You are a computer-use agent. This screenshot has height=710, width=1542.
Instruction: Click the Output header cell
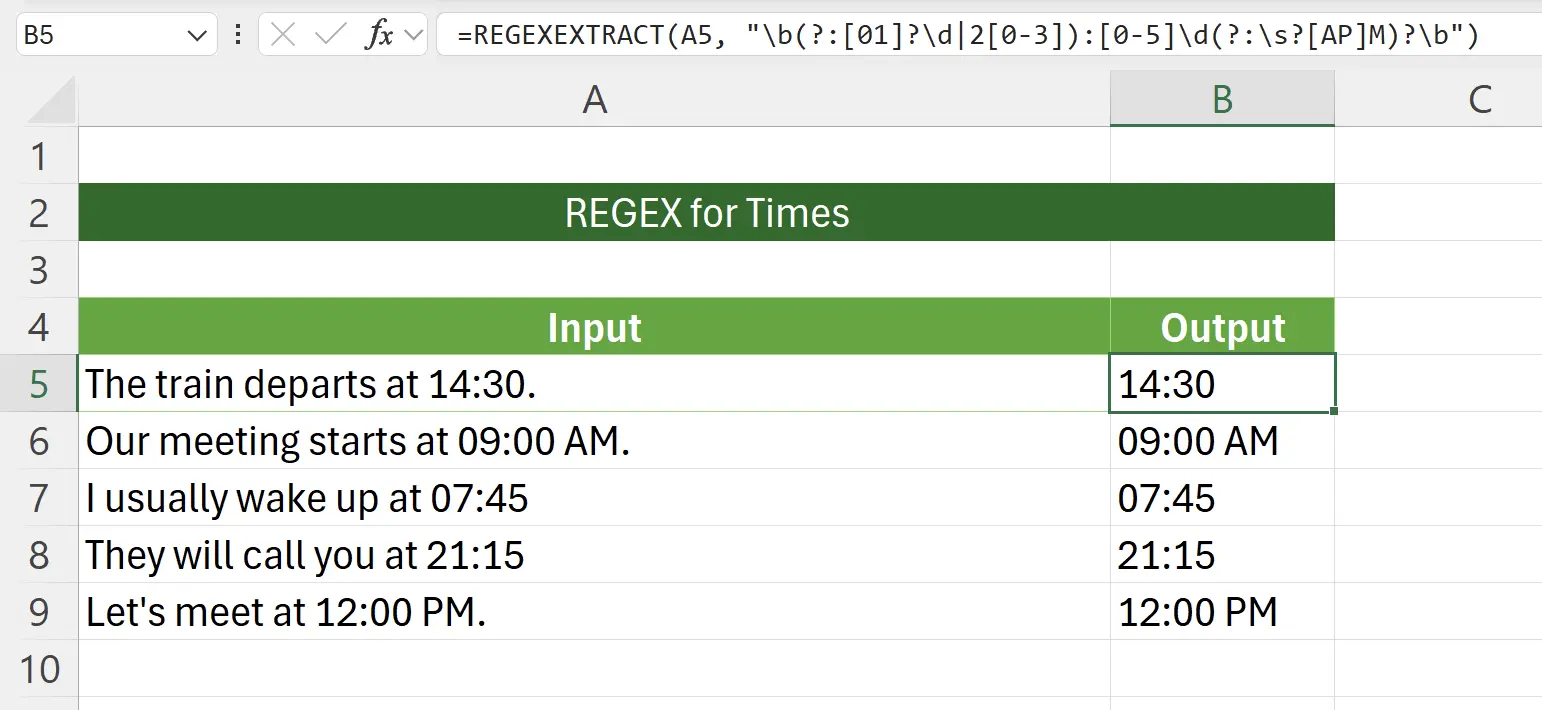coord(1222,327)
